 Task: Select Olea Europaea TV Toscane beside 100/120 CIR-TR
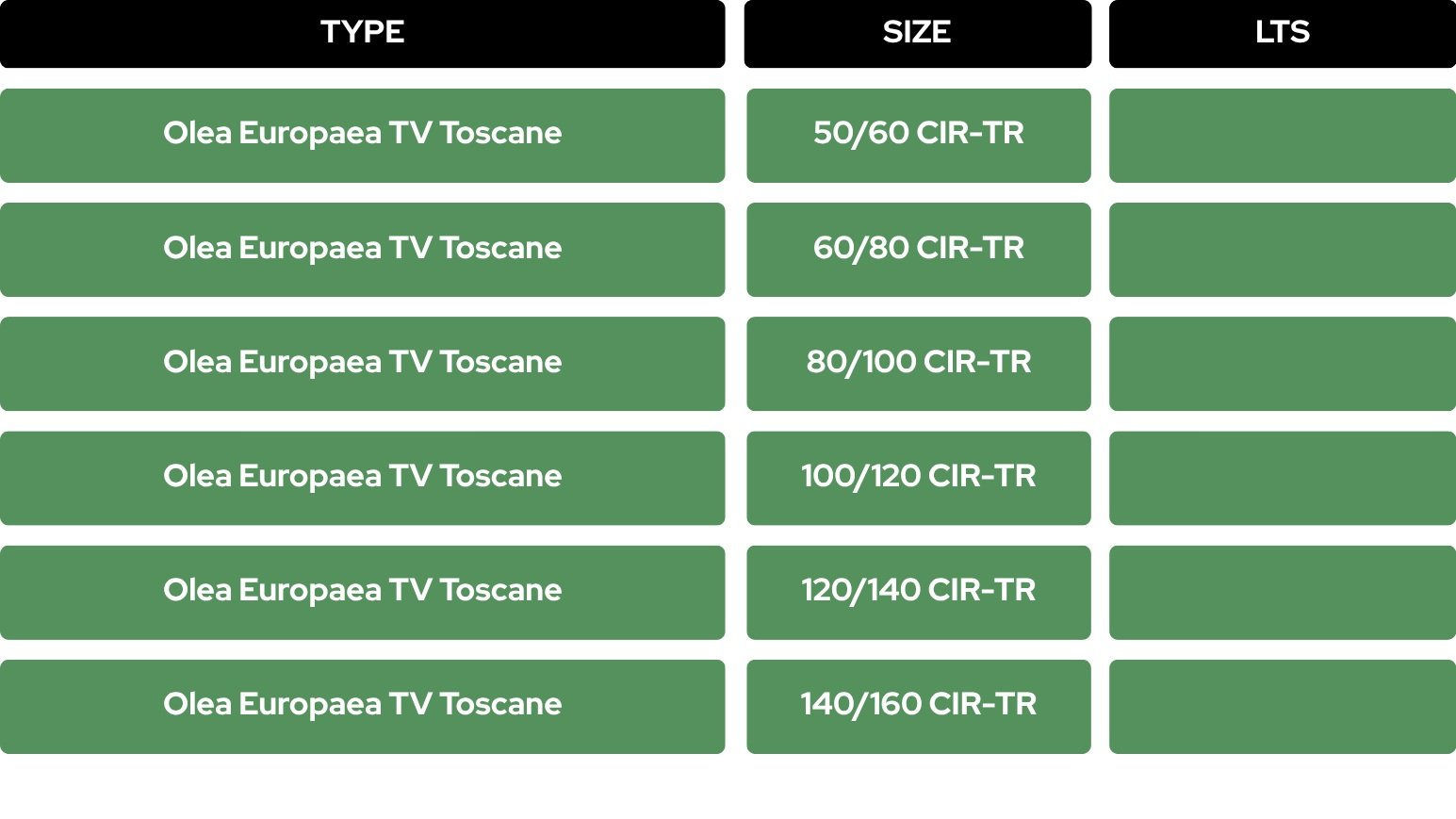(363, 478)
